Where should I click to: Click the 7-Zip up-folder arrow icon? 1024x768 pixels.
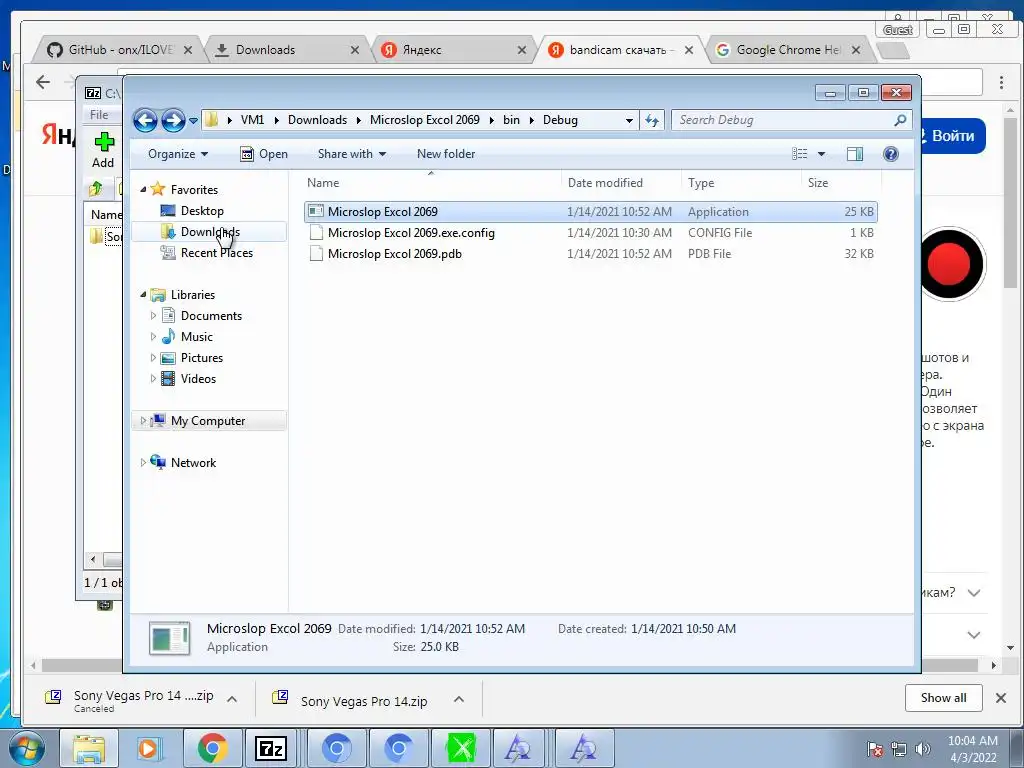[96, 189]
